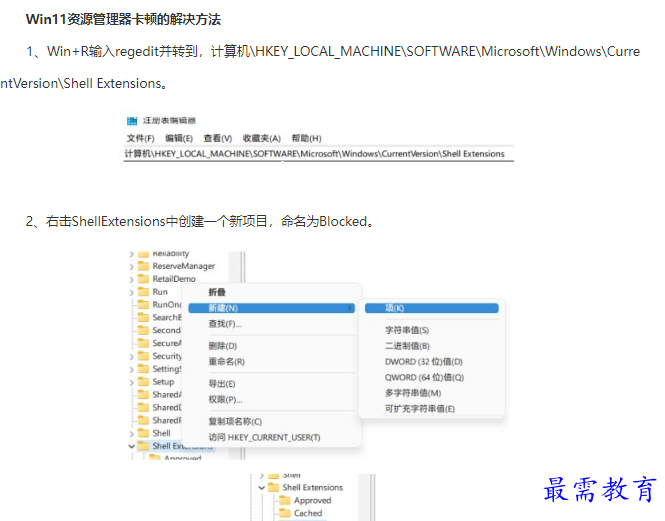The height and width of the screenshot is (521, 665).
Task: Expand the RetailDemo key chevron
Action: tap(131, 280)
